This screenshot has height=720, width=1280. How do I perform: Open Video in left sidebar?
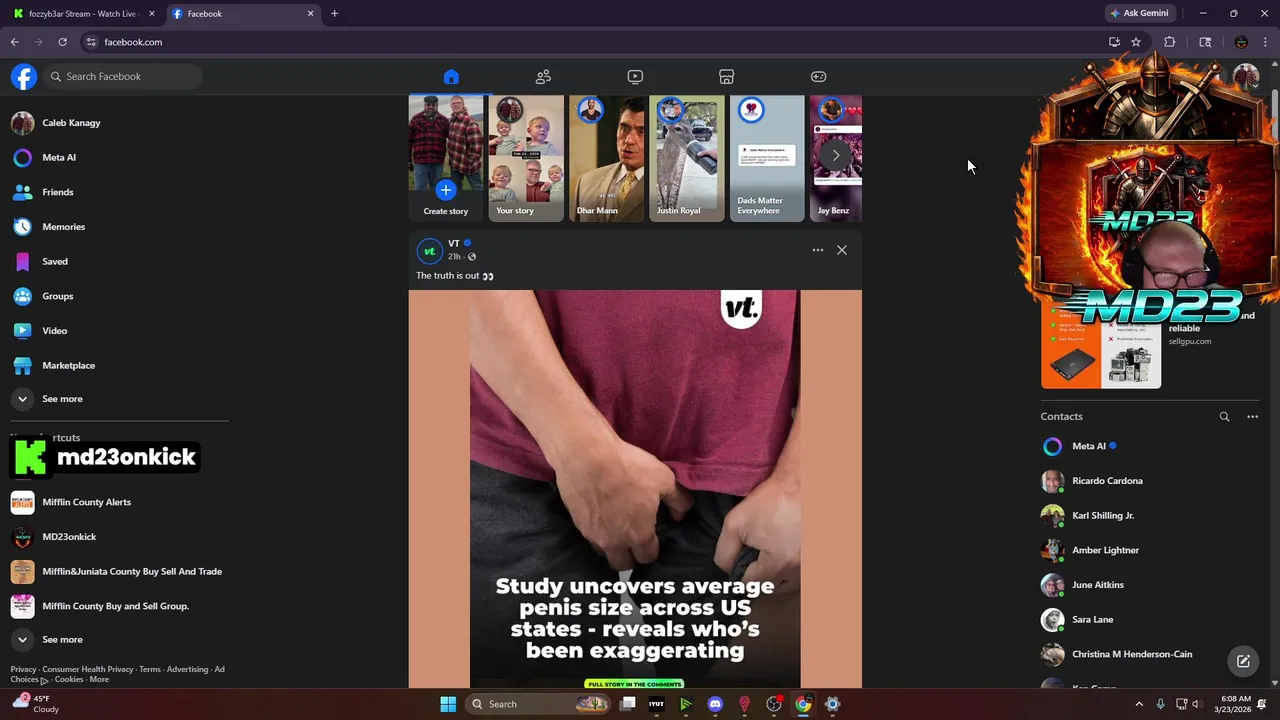click(119, 331)
